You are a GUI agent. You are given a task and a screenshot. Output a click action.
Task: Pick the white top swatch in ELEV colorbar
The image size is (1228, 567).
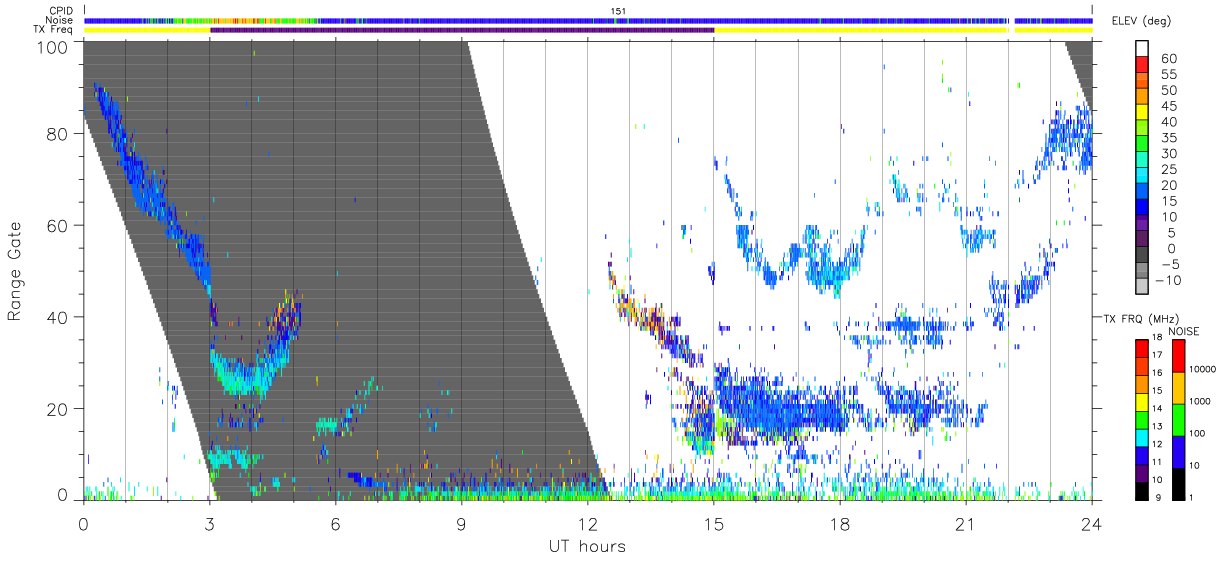point(1141,48)
